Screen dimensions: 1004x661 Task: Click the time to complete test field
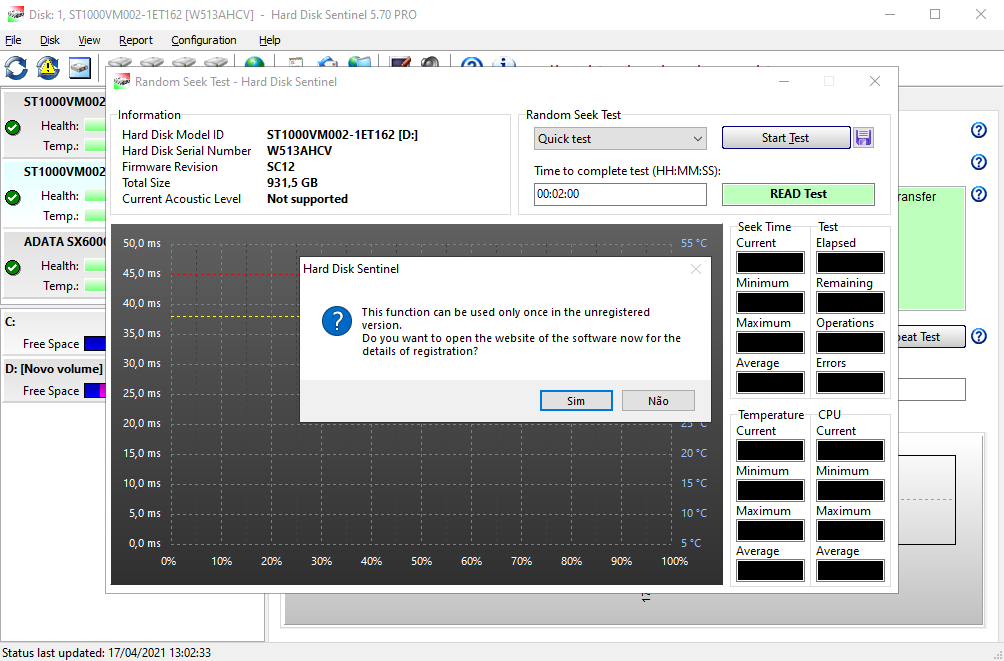[620, 194]
